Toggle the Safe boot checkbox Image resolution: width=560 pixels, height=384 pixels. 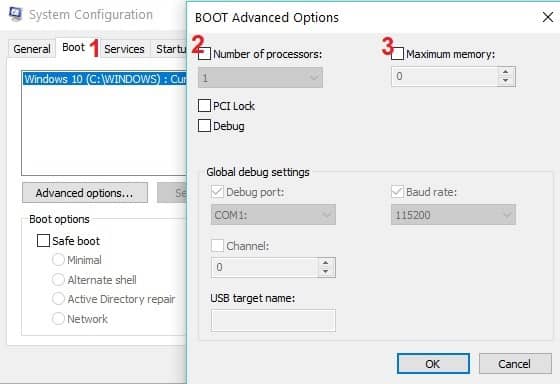(x=43, y=240)
